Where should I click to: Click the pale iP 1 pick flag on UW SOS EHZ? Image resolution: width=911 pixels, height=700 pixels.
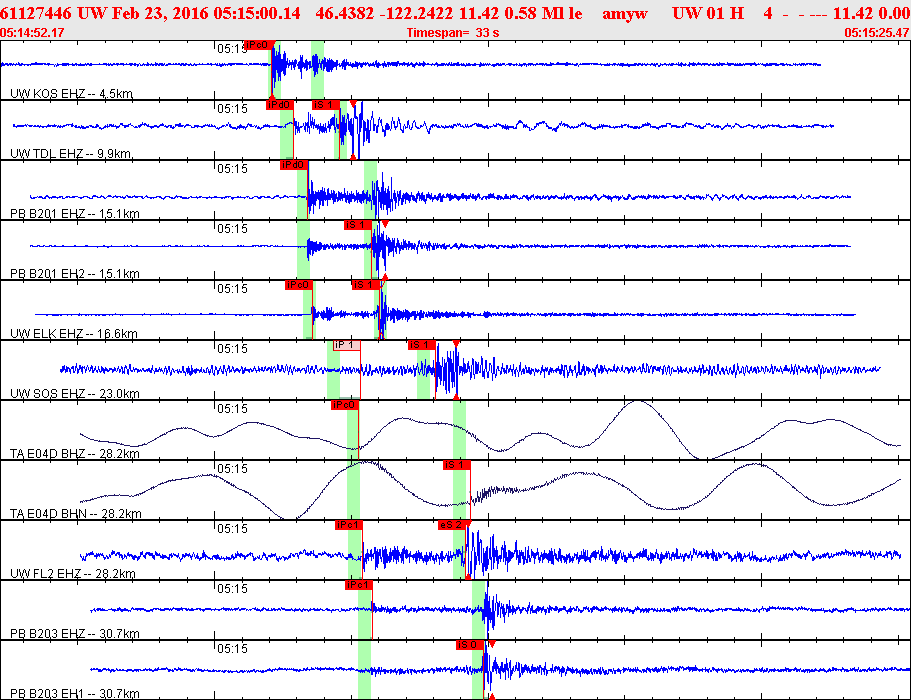pyautogui.click(x=346, y=345)
